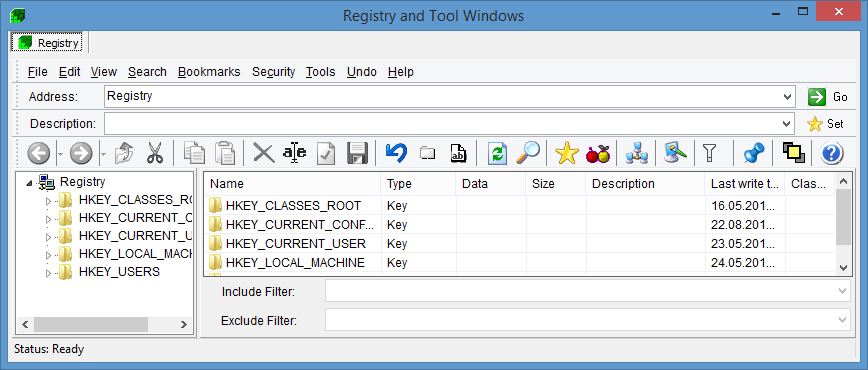This screenshot has height=370, width=868.
Task: Click the yellow star bookmark toolbar icon
Action: coord(567,153)
